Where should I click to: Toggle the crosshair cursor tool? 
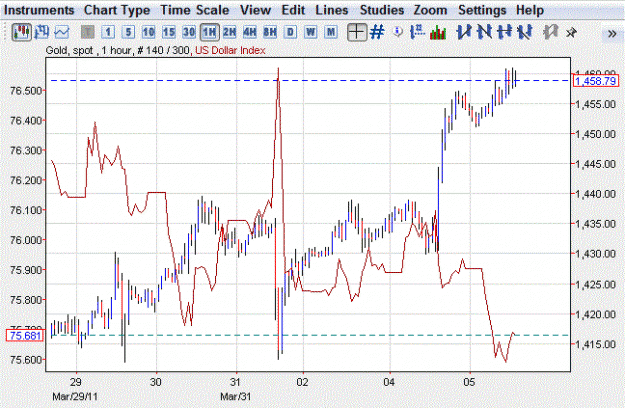pos(357,32)
